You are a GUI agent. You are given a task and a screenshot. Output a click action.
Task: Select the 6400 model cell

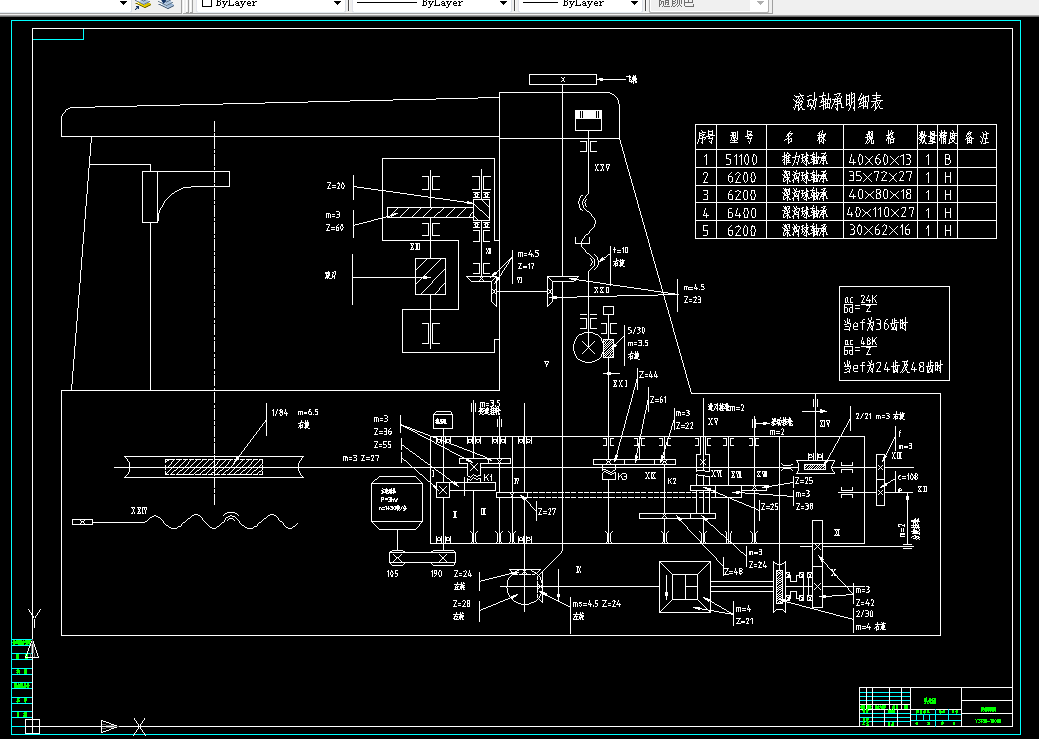click(741, 213)
